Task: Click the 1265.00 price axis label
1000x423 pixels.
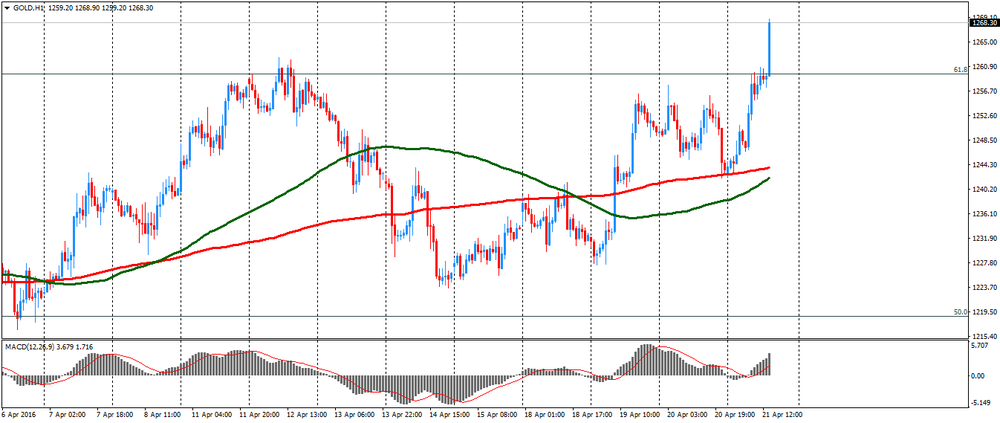Action: click(983, 42)
